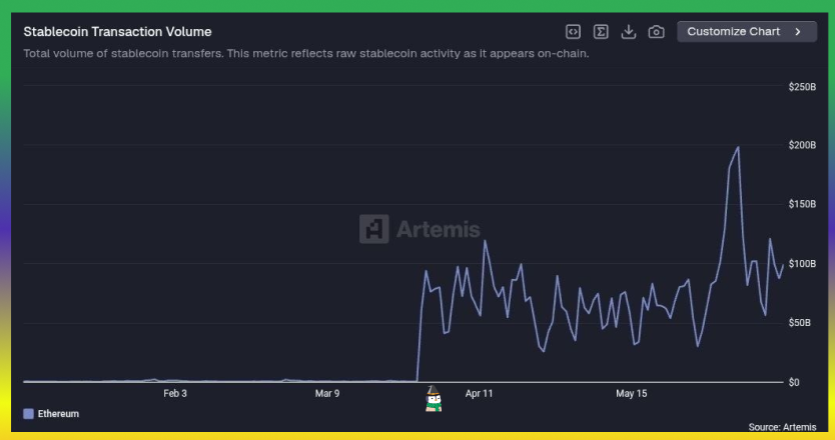Click the $50B axis label
The image size is (835, 440).
coord(799,322)
